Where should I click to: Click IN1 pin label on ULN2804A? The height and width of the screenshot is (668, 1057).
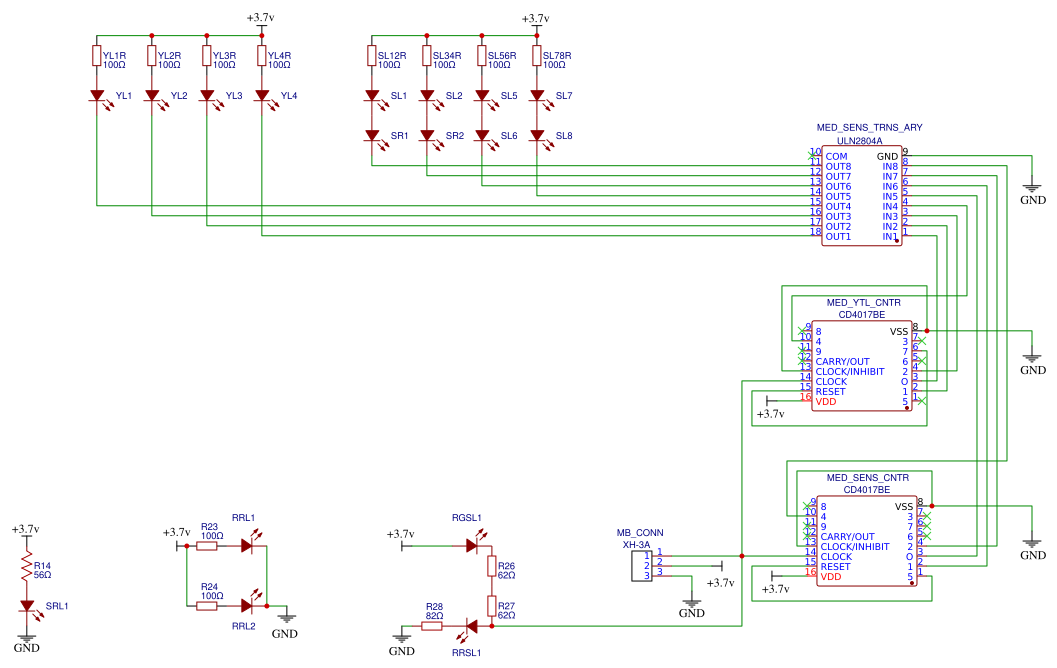point(890,237)
